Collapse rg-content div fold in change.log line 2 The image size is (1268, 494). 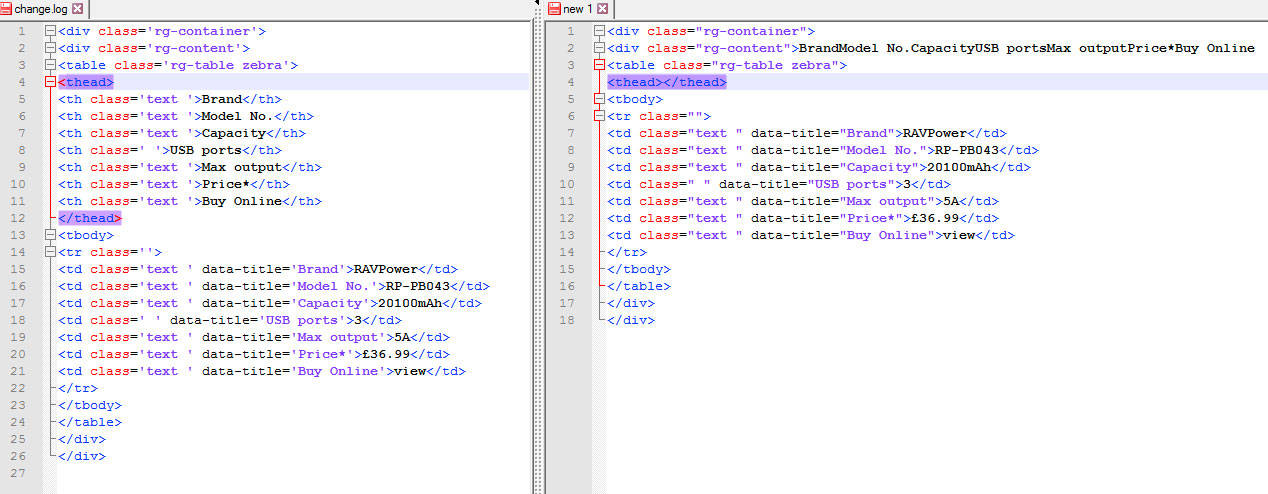[x=50, y=48]
